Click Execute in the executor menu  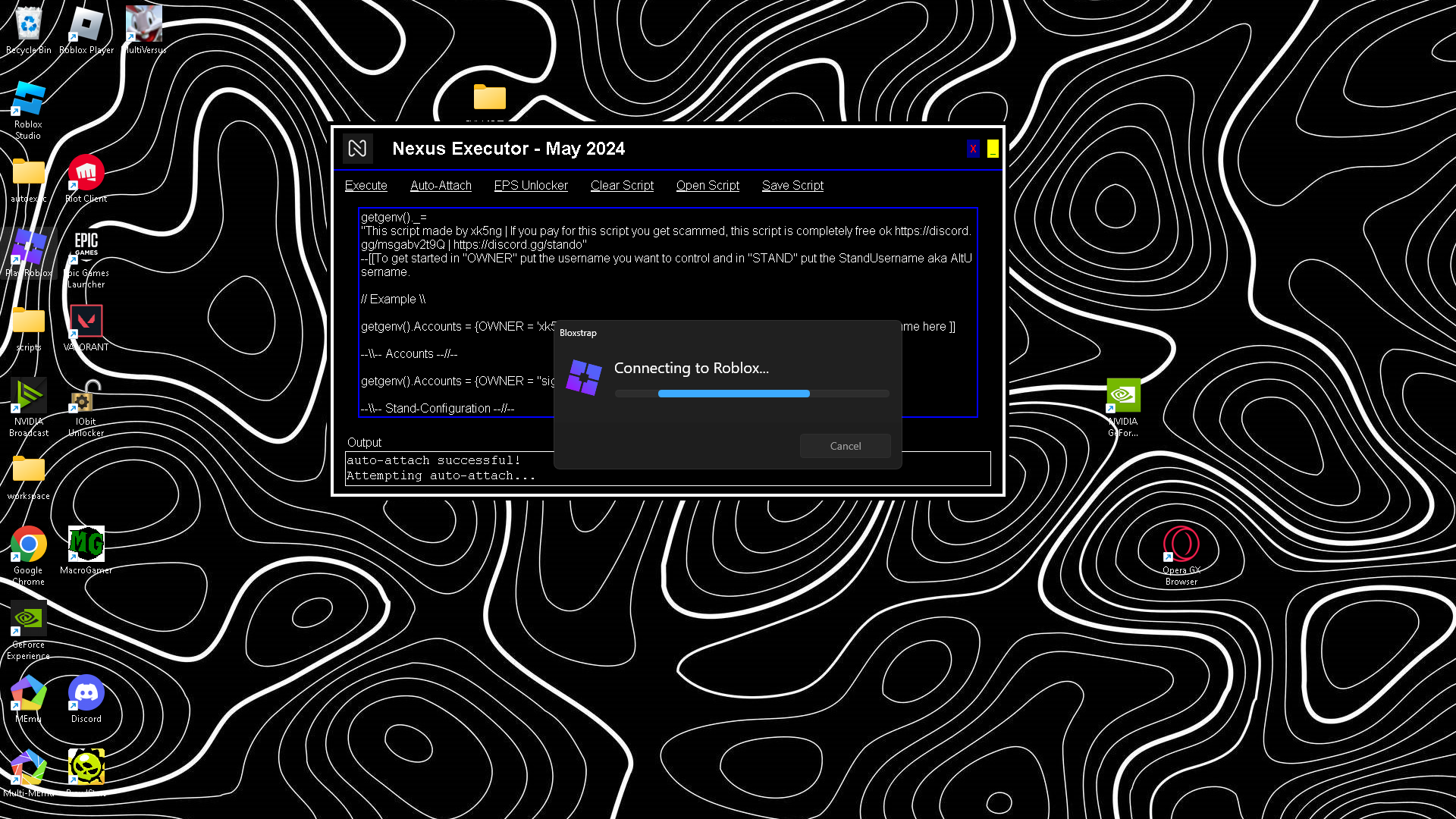[x=366, y=186]
